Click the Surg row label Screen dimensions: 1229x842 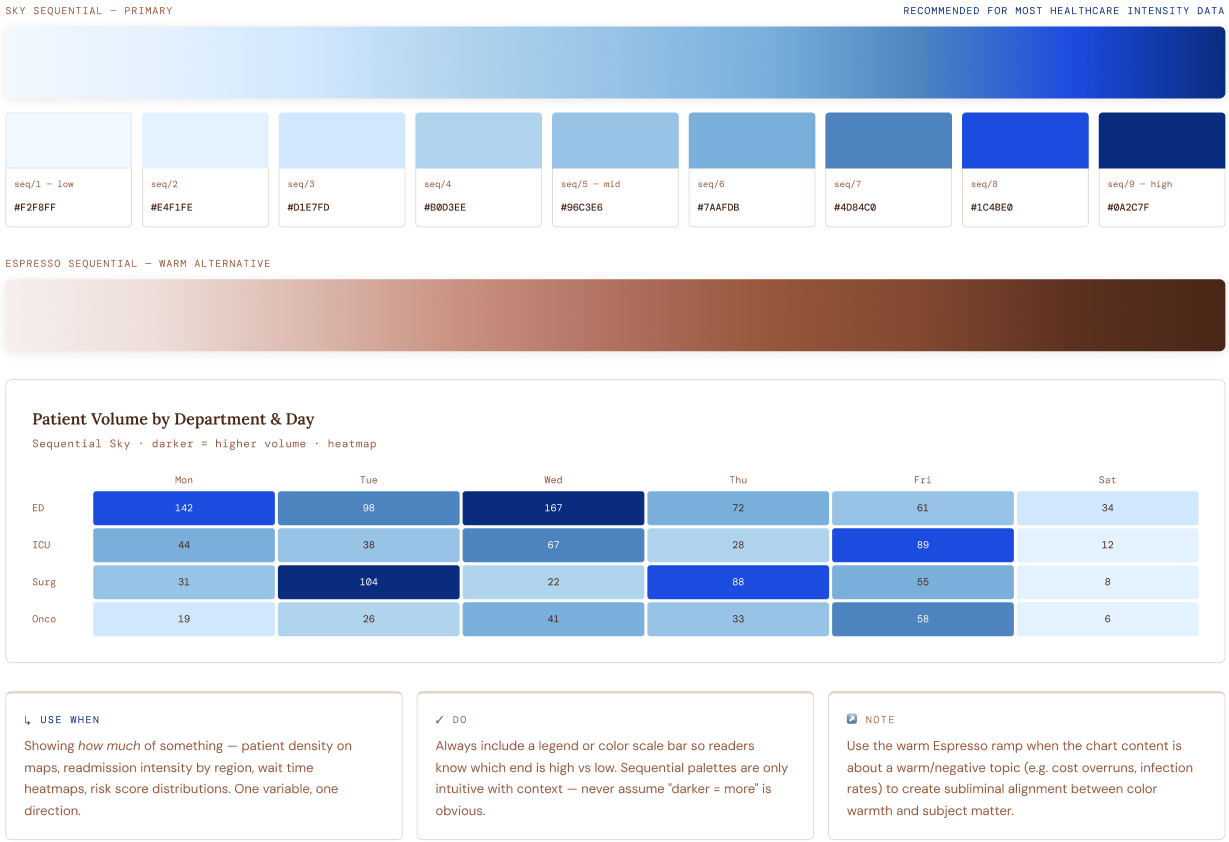click(44, 582)
